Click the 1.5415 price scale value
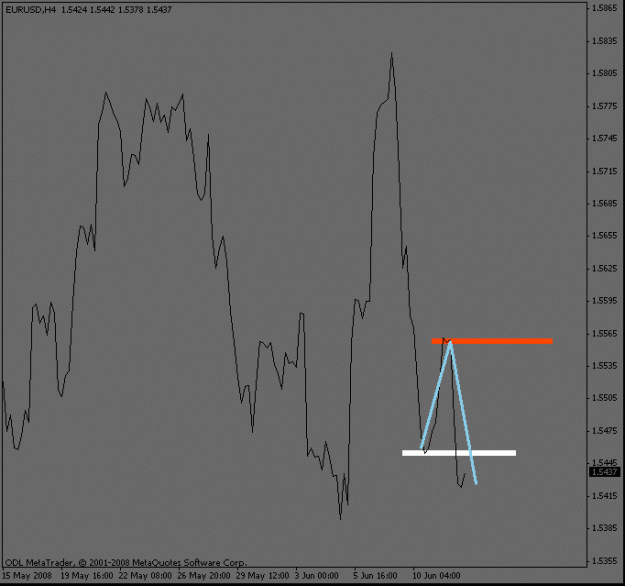This screenshot has width=625, height=586. [x=604, y=496]
